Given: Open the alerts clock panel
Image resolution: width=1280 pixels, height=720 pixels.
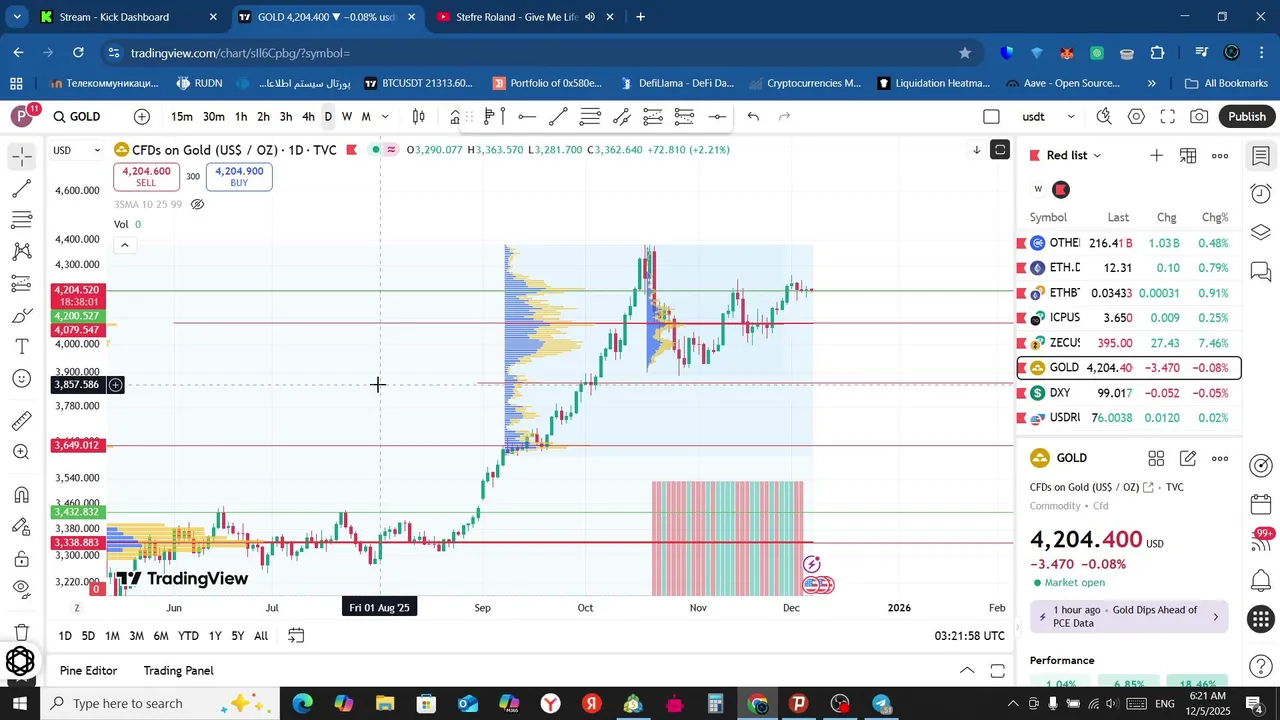Looking at the screenshot, I should click(1261, 193).
